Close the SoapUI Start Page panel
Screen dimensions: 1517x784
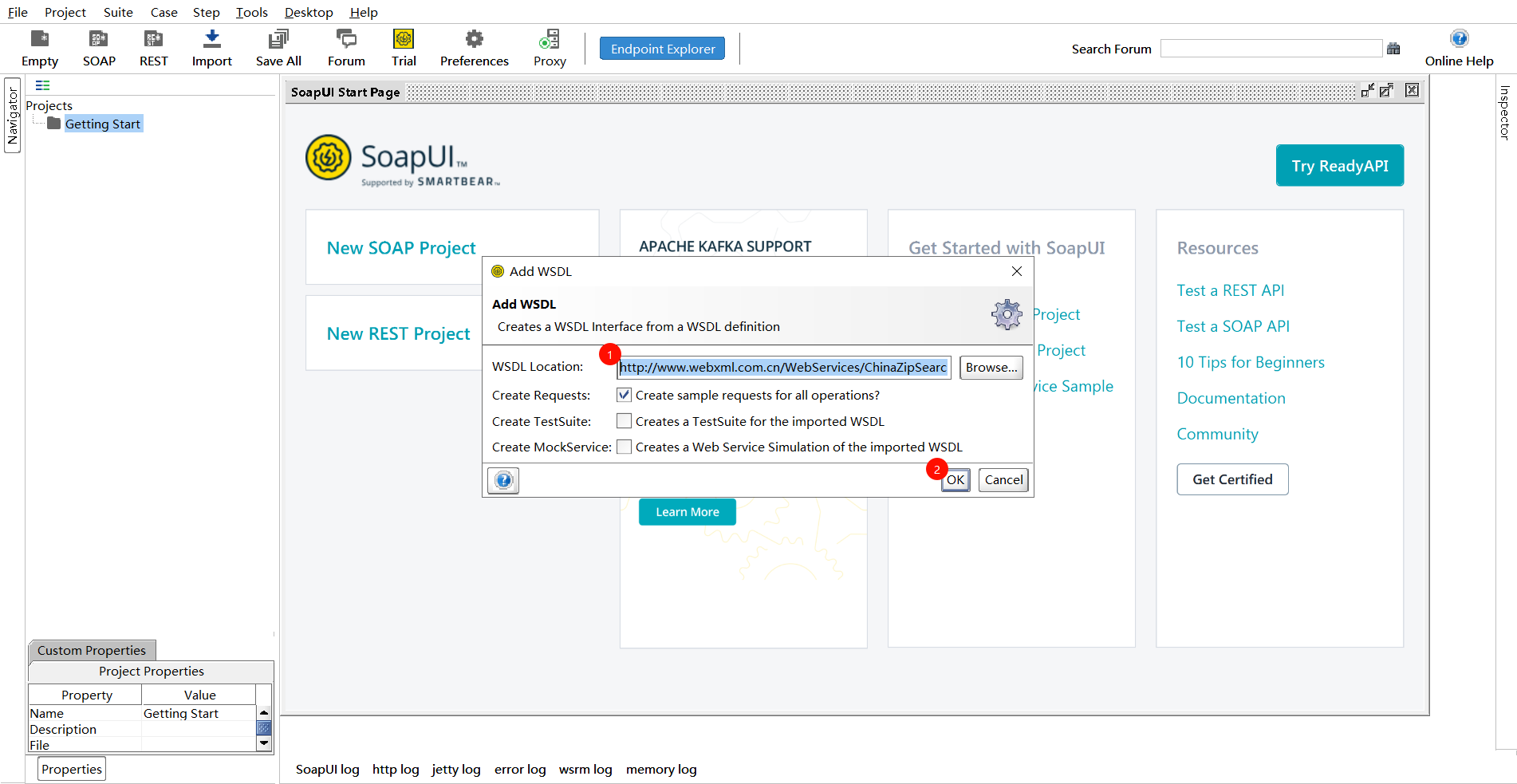tap(1412, 90)
